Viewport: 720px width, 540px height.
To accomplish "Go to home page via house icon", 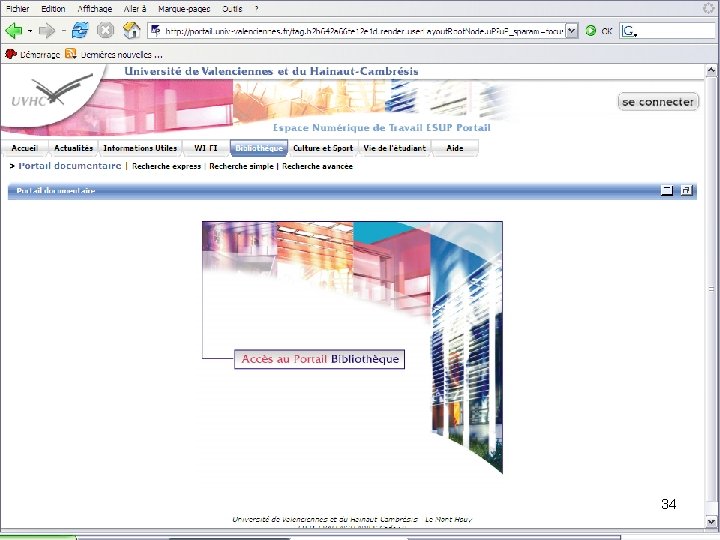I will tap(132, 30).
